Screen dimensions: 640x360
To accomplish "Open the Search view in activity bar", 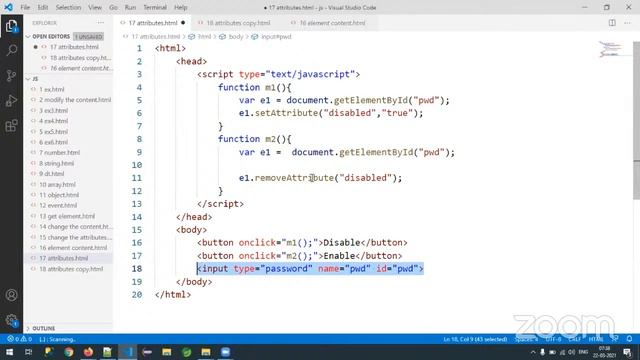I will 11,51.
